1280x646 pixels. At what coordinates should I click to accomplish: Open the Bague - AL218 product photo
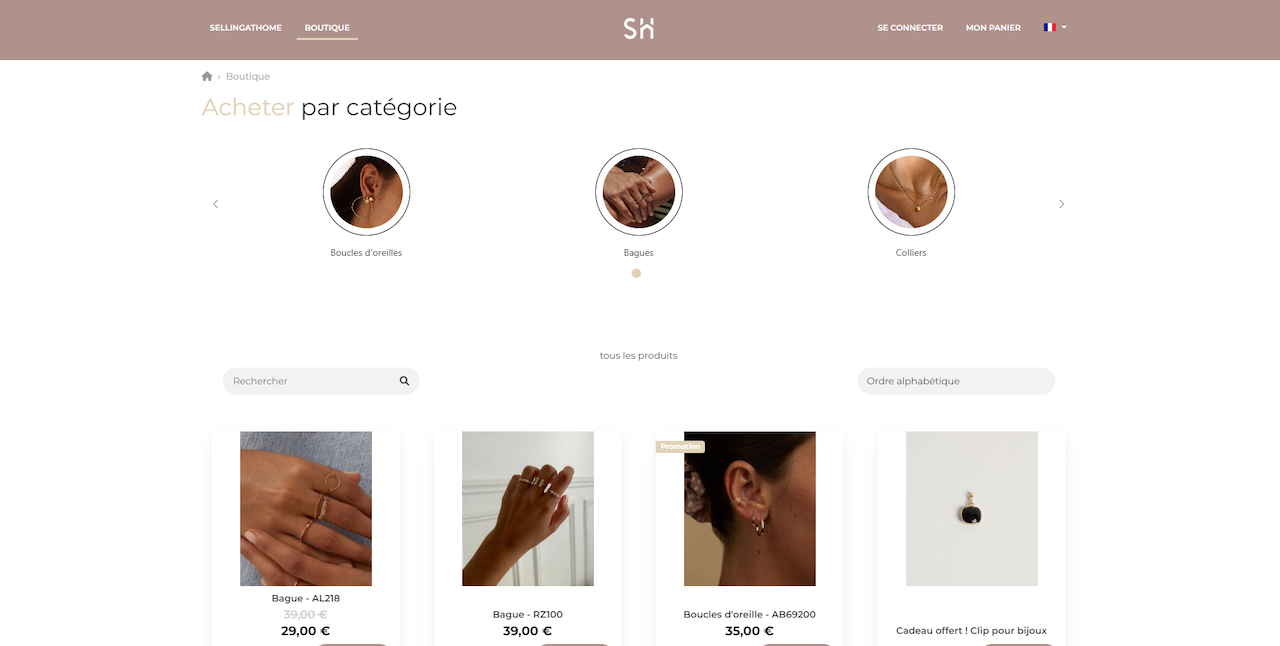[306, 509]
